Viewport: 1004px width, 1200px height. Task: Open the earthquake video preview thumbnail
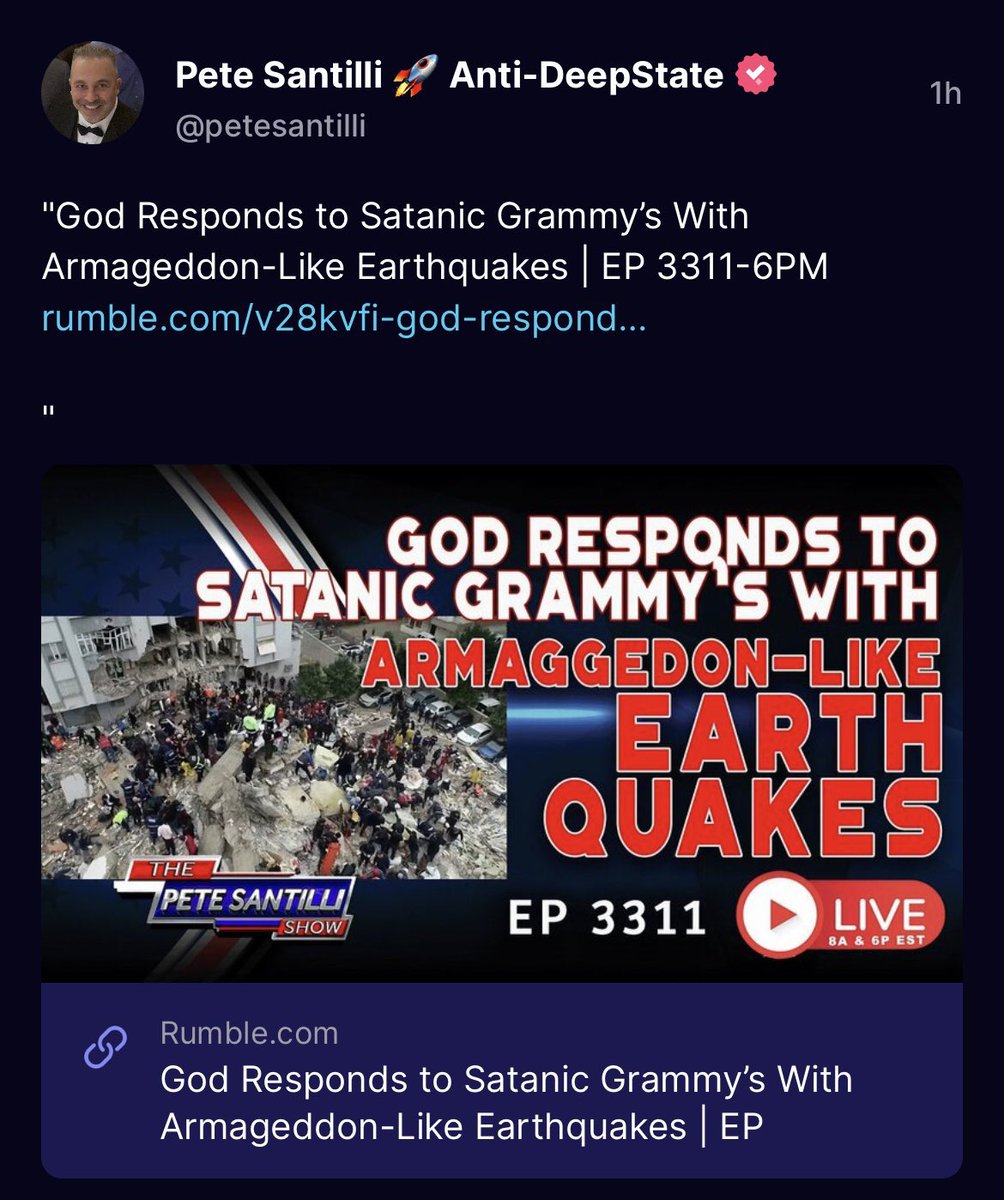502,723
